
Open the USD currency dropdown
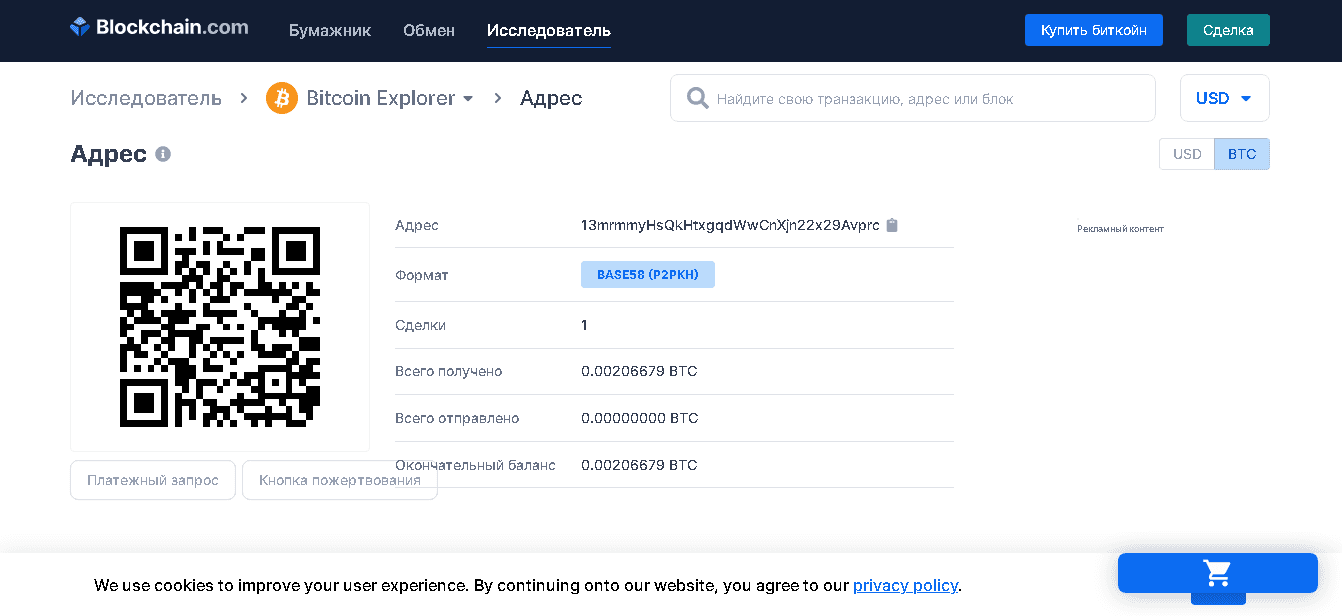(x=1224, y=98)
